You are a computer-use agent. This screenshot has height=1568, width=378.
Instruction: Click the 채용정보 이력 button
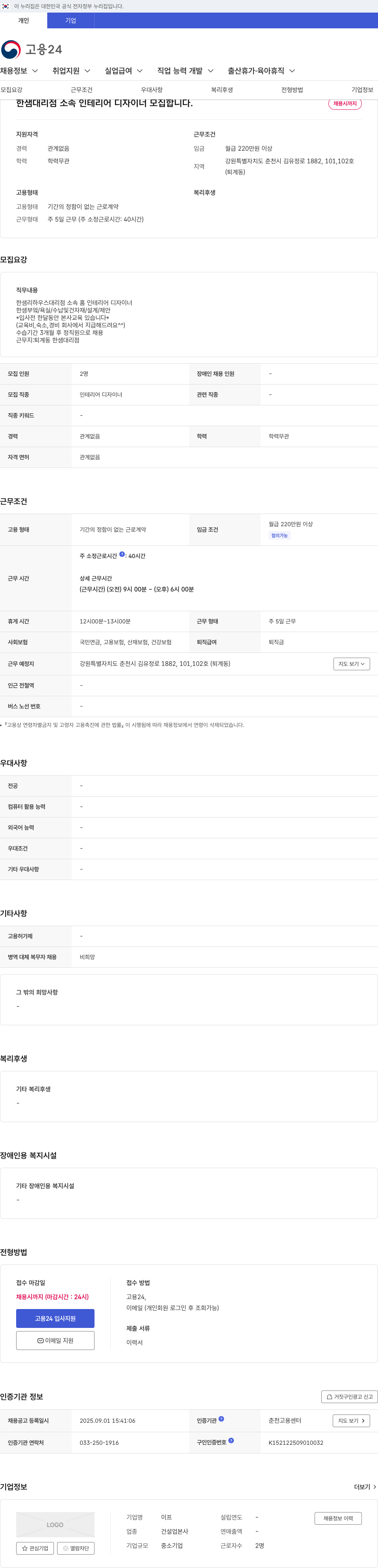click(338, 1518)
